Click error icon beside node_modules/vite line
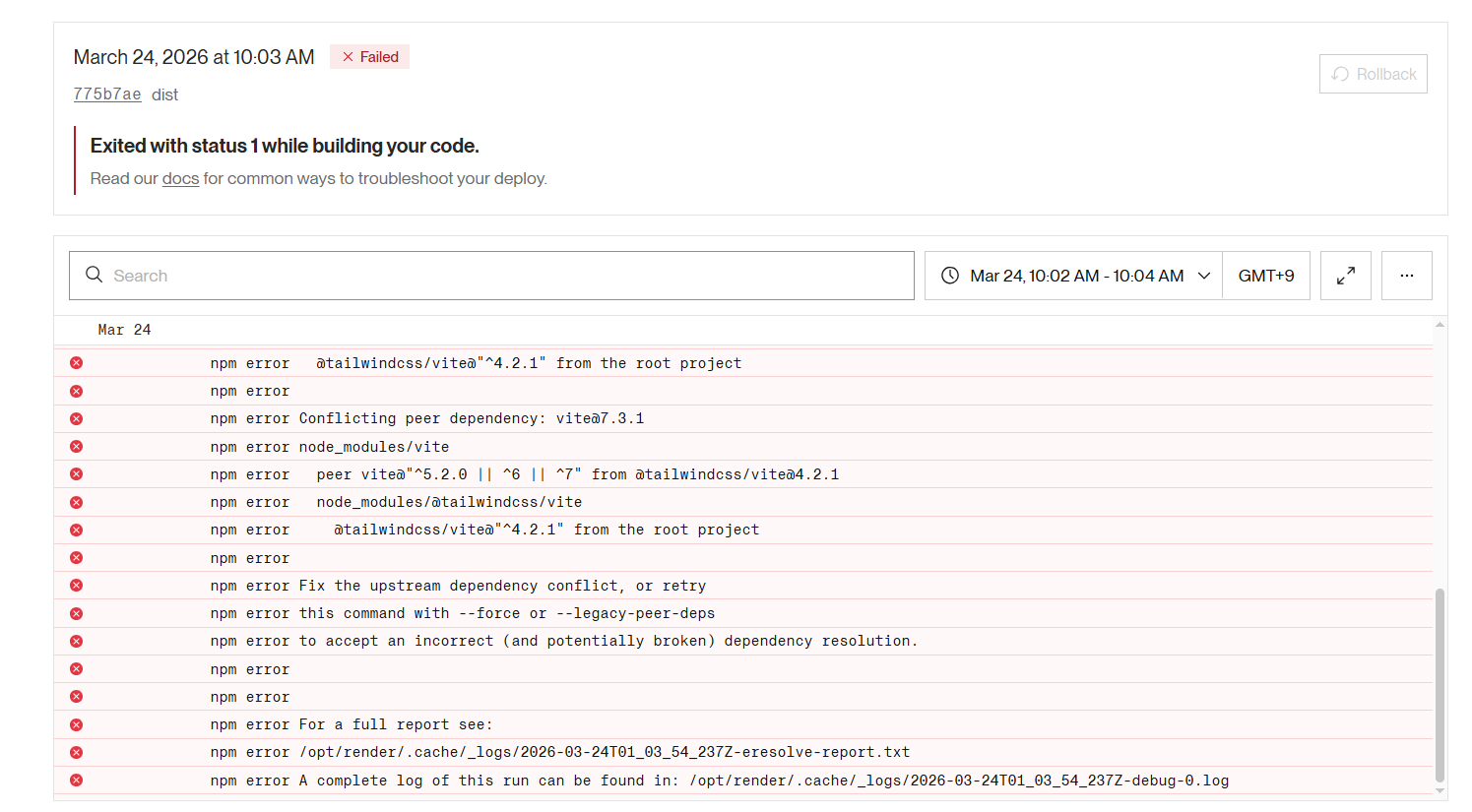This screenshot has height=812, width=1472. coord(76,447)
